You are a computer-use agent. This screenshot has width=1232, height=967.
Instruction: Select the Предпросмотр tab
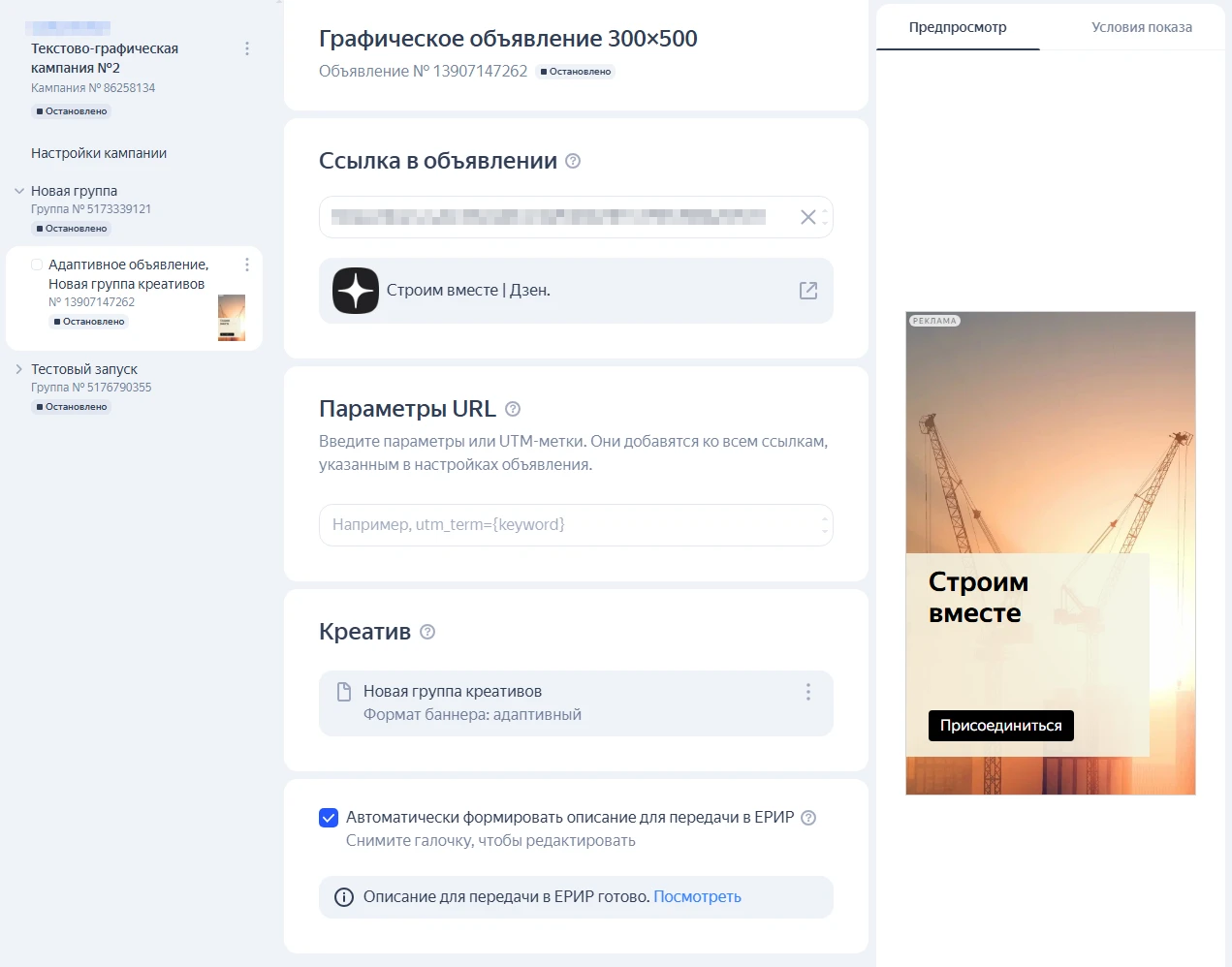tap(957, 27)
